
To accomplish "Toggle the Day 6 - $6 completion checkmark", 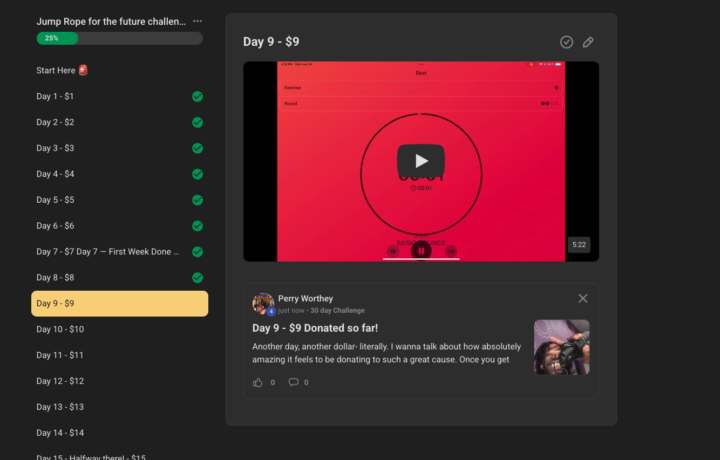I will (197, 226).
